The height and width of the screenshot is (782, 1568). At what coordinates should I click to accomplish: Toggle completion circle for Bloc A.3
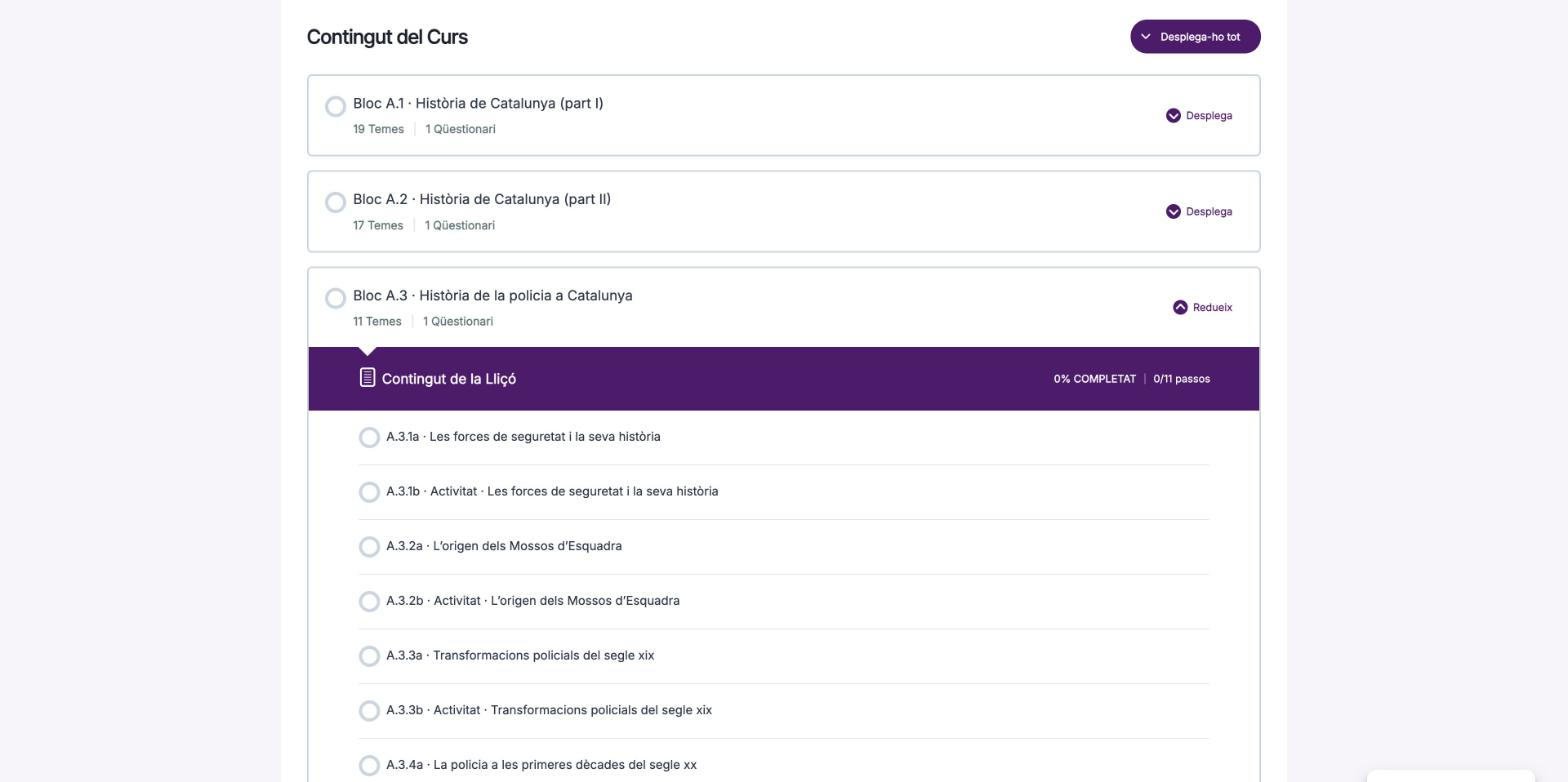coord(336,298)
